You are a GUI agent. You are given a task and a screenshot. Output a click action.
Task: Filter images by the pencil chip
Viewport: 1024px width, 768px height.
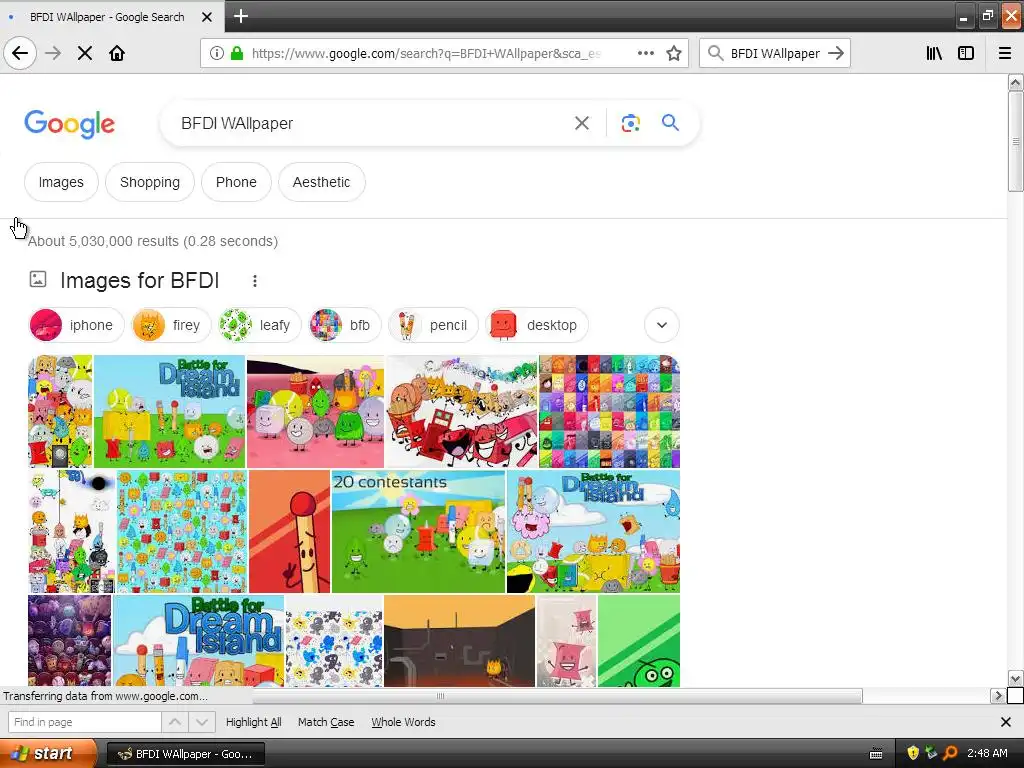[434, 325]
